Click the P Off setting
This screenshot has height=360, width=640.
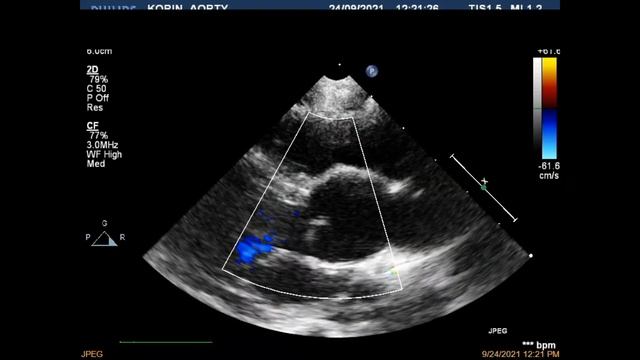pyautogui.click(x=98, y=98)
